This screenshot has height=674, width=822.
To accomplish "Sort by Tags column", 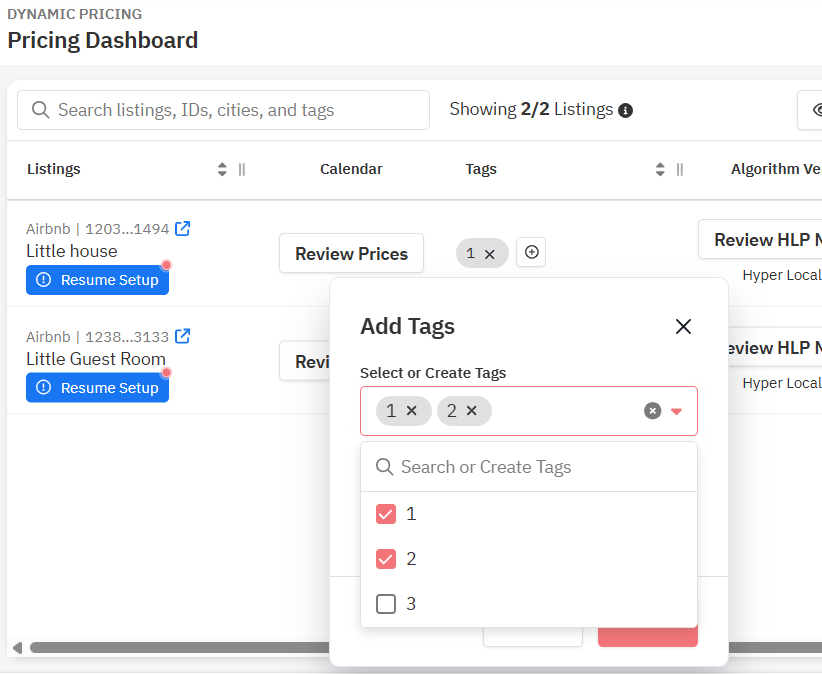I will coord(660,169).
